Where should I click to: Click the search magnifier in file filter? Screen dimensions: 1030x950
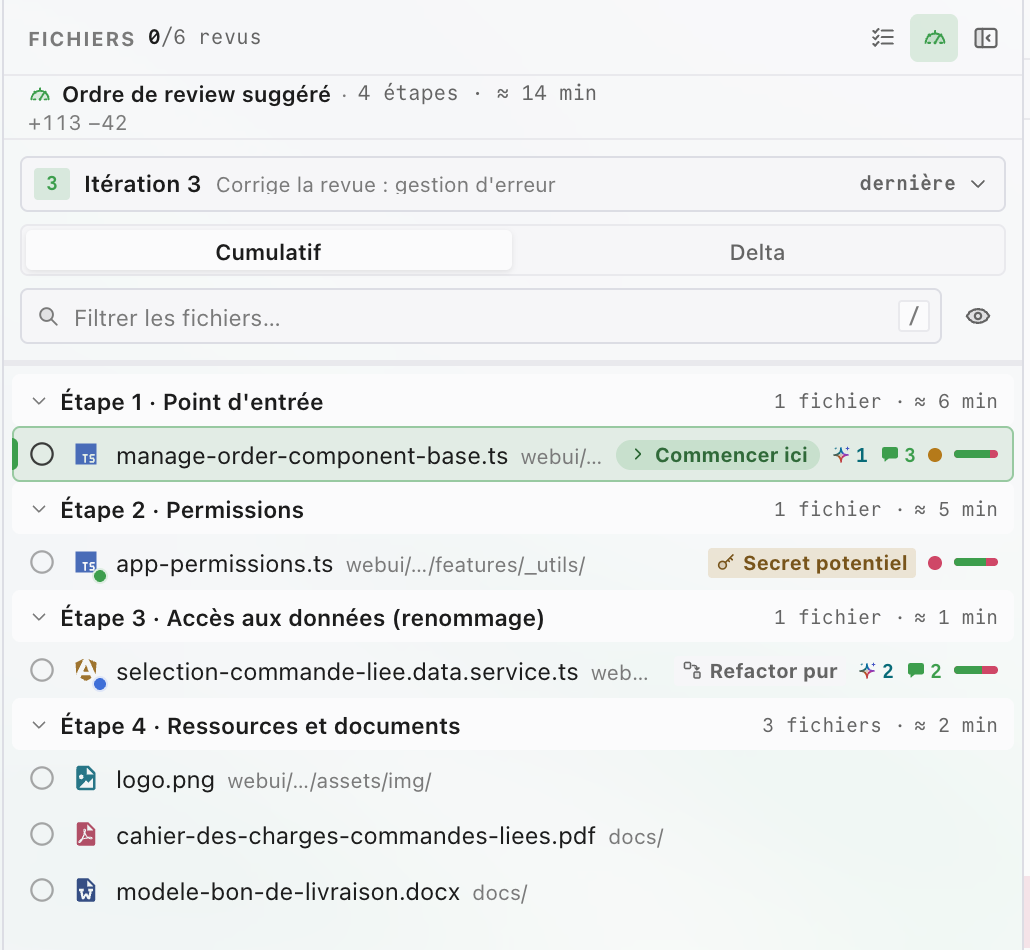point(48,317)
